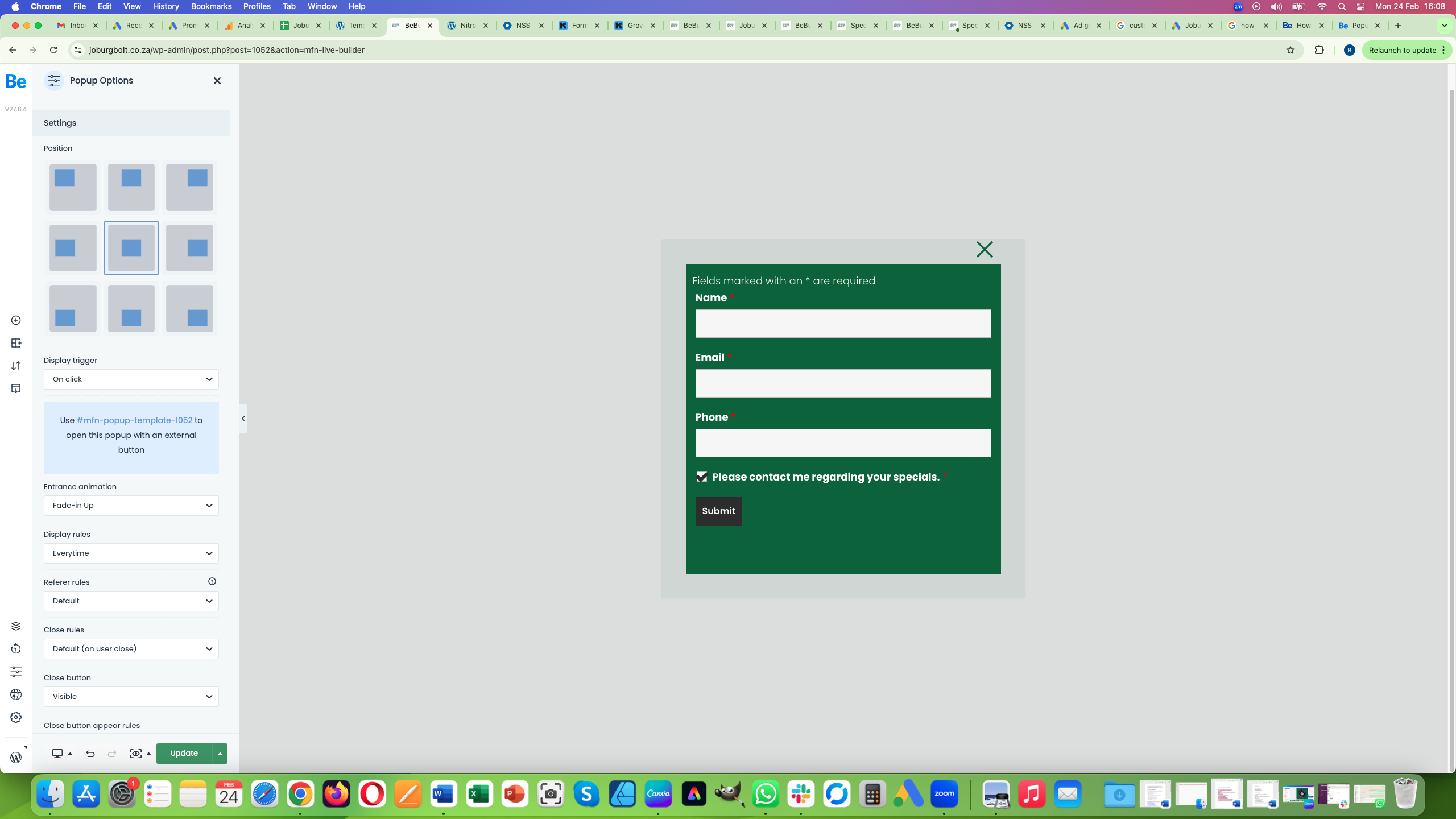The height and width of the screenshot is (819, 1456).
Task: Close popup with green X icon
Action: (x=985, y=249)
